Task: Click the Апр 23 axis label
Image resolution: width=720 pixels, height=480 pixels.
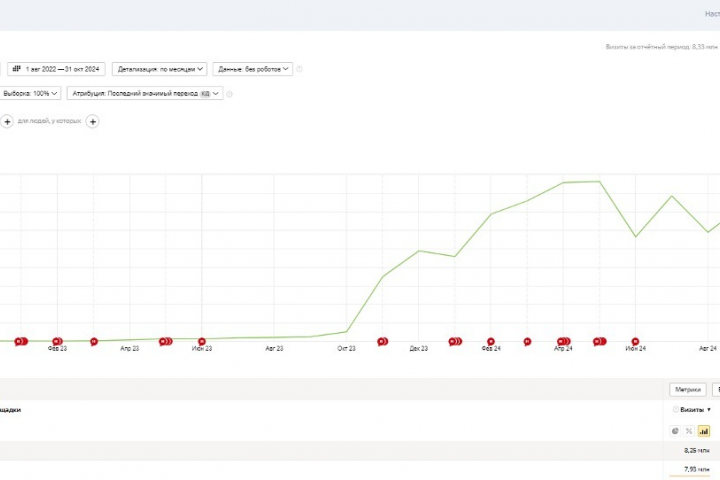Action: click(129, 349)
